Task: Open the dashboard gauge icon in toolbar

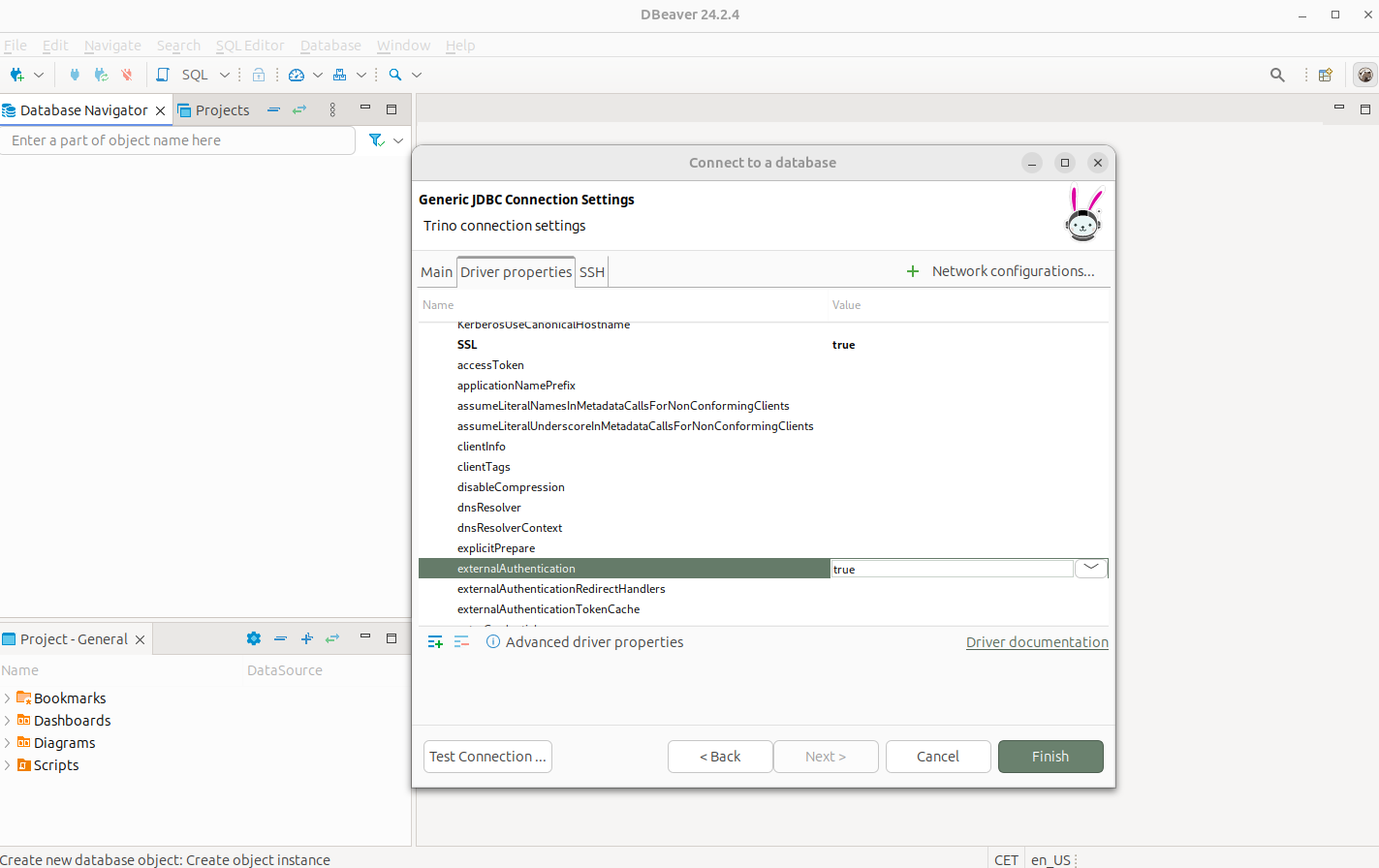Action: click(297, 75)
